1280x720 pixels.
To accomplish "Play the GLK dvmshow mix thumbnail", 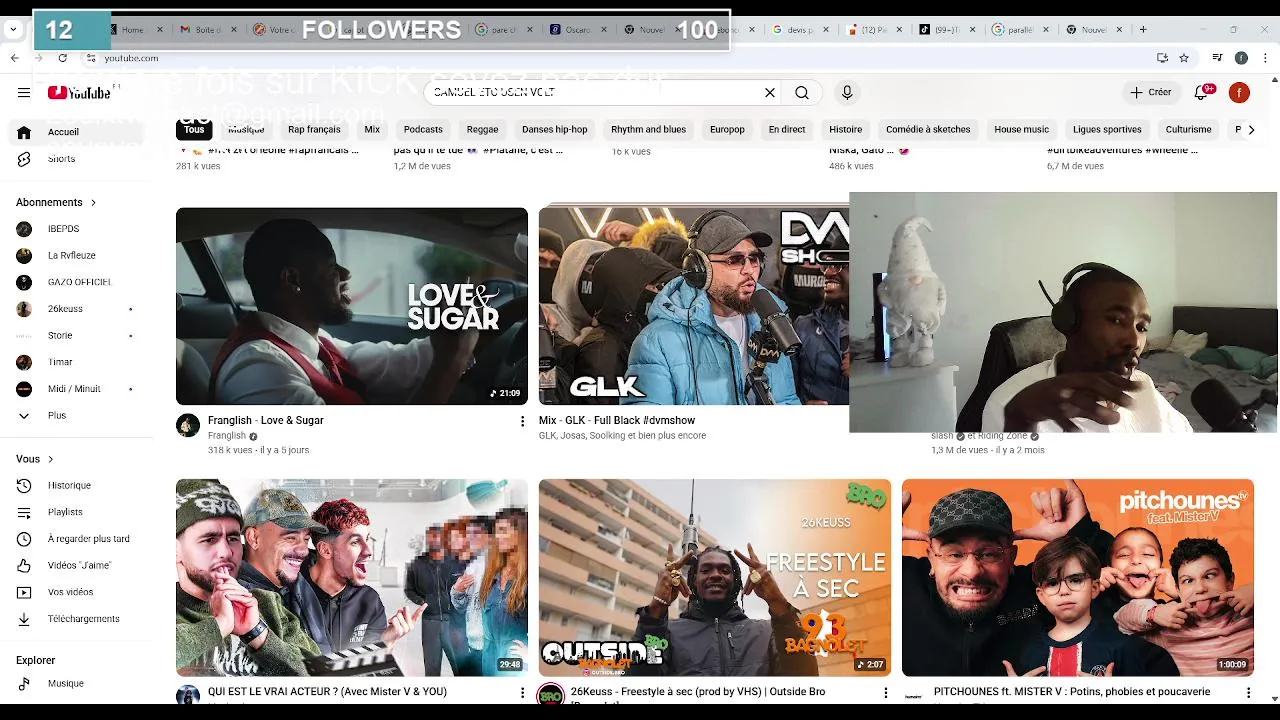I will pos(694,306).
